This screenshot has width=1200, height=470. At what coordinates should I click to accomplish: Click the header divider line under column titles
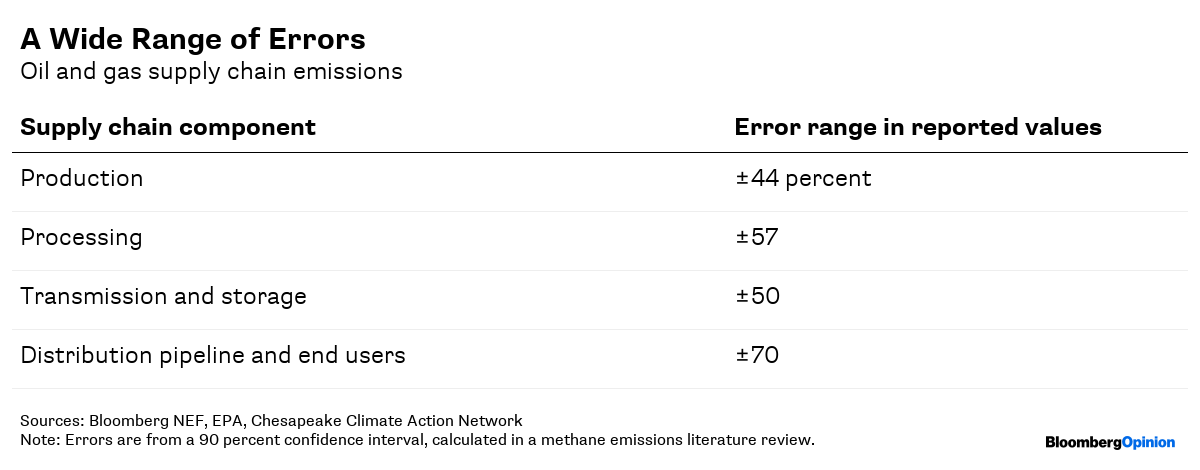pyautogui.click(x=600, y=153)
